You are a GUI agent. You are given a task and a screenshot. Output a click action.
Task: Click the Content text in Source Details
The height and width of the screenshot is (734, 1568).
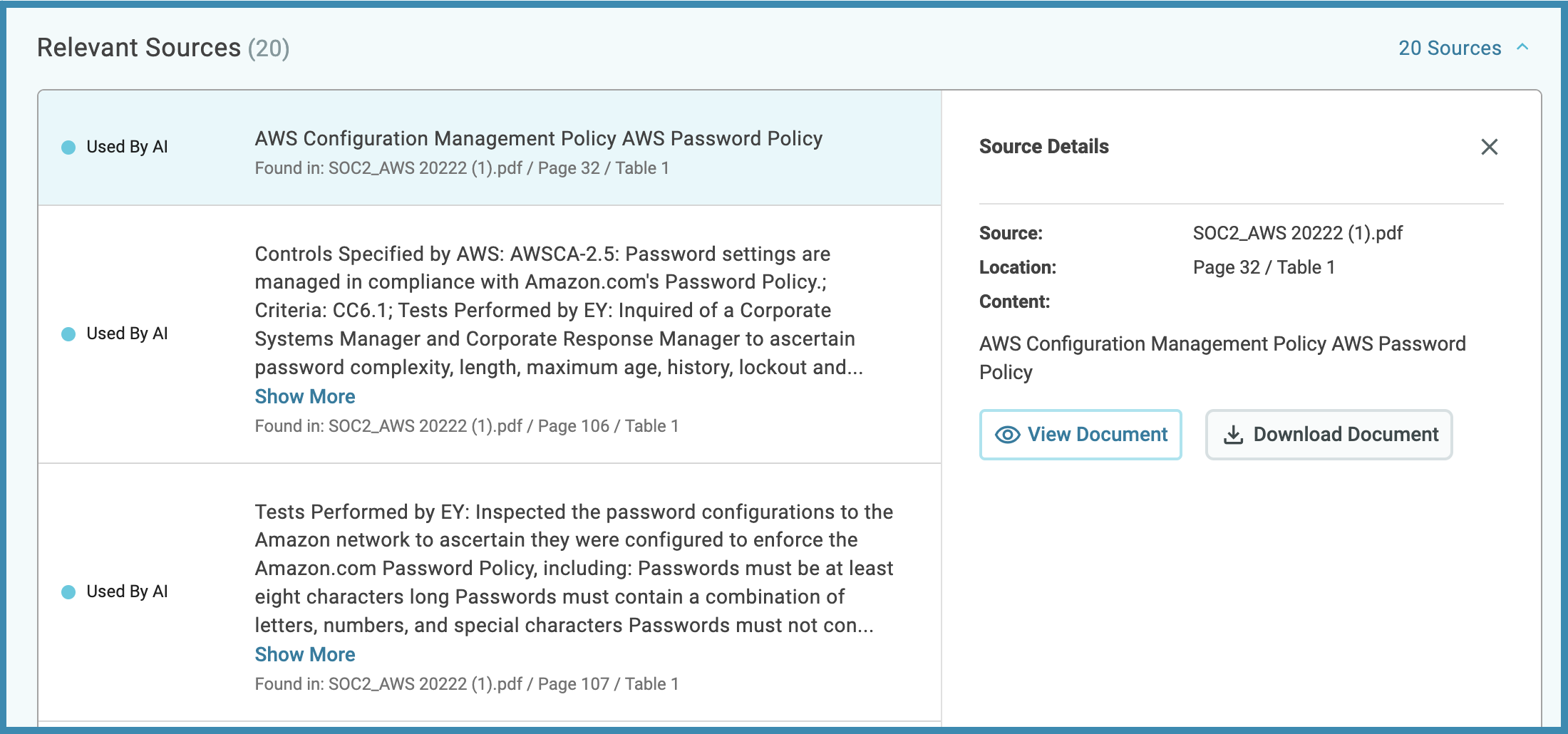pos(1222,358)
